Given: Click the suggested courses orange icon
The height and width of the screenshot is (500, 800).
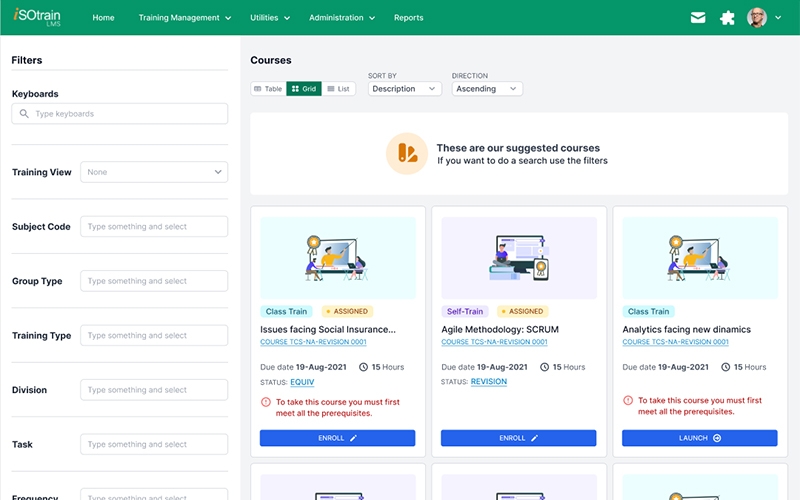Looking at the screenshot, I should (407, 154).
